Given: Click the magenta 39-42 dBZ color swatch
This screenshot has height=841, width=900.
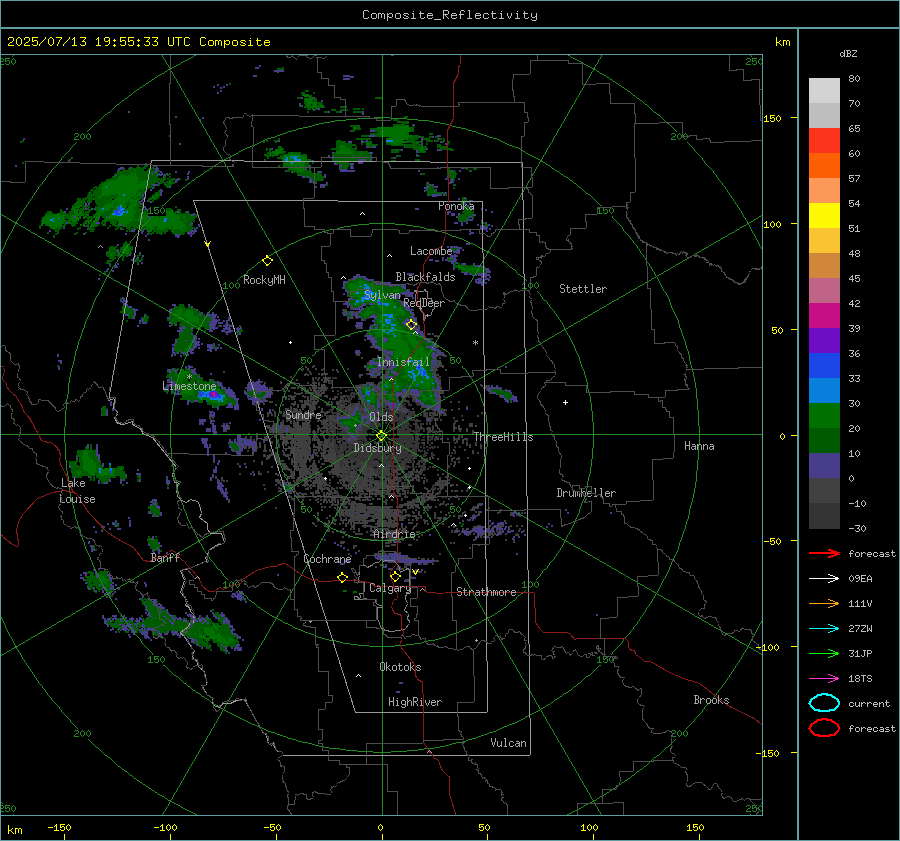Looking at the screenshot, I should [824, 316].
